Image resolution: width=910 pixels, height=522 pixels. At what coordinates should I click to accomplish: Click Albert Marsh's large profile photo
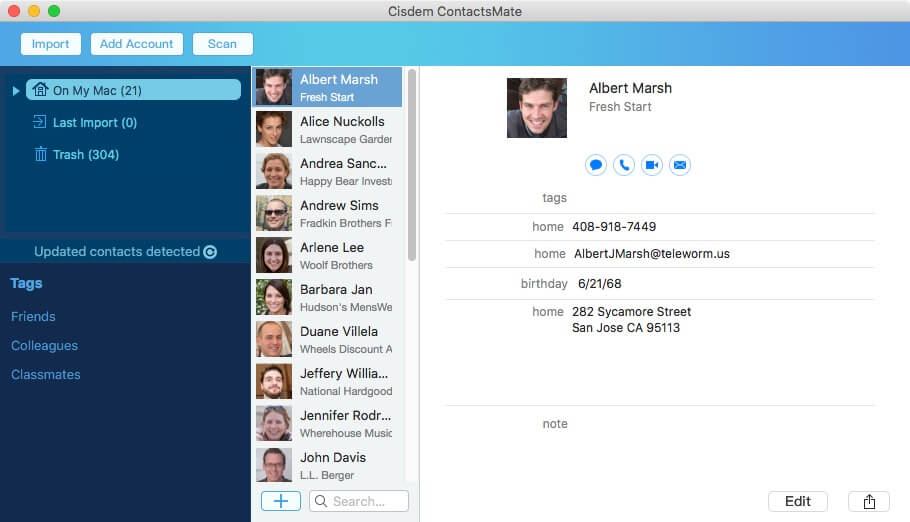coord(537,108)
